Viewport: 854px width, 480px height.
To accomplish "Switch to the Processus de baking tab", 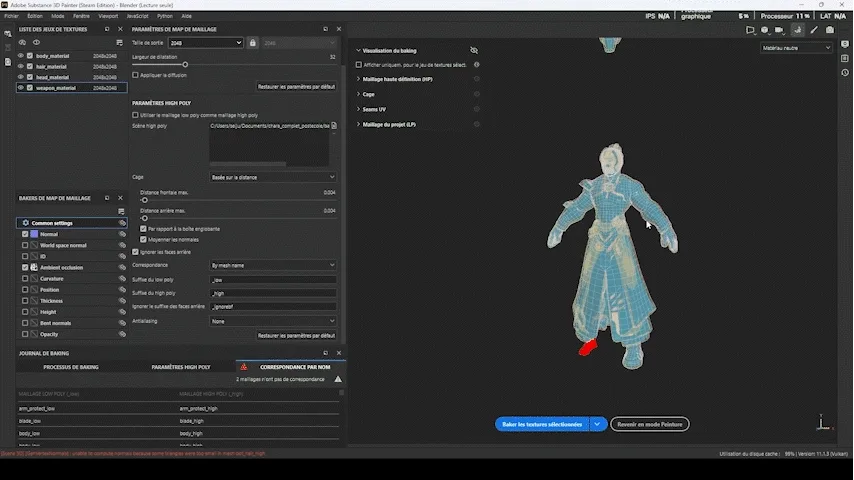I will coord(71,367).
